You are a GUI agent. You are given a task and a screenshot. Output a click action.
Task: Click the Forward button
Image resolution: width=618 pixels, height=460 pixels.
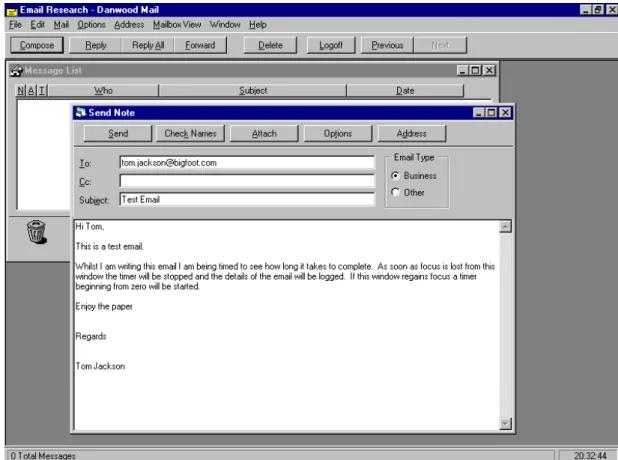click(200, 45)
